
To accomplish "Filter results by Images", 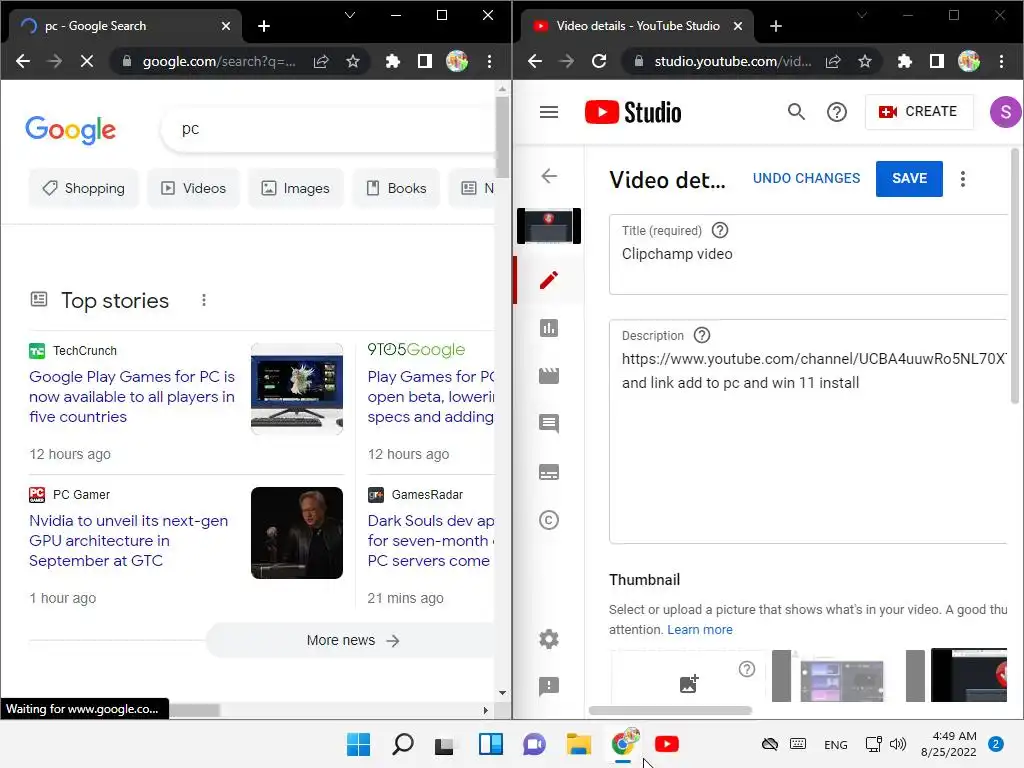I will tap(295, 188).
